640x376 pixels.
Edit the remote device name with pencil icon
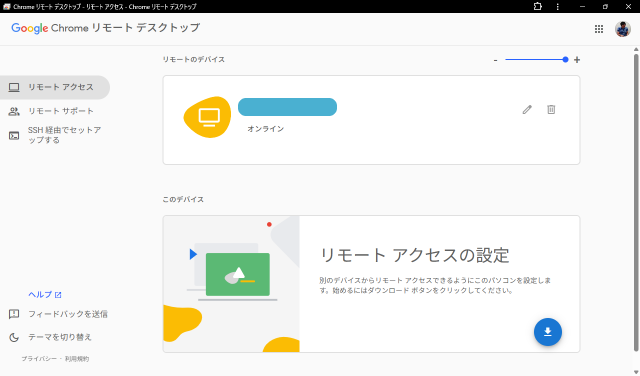coord(527,109)
